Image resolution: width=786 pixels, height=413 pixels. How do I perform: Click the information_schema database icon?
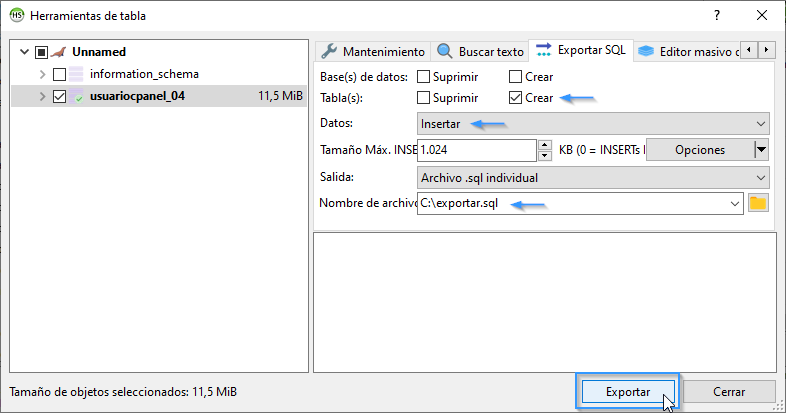click(76, 74)
